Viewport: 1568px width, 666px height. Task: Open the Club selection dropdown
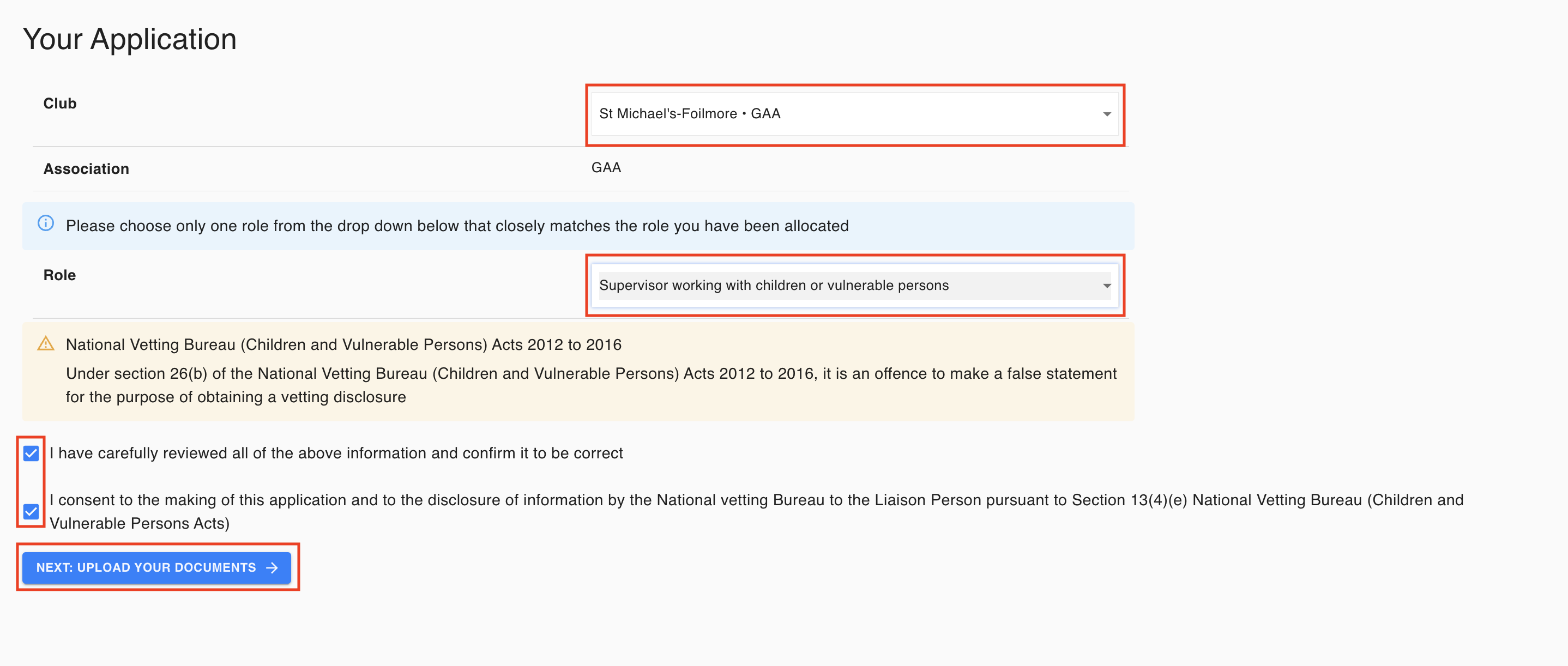[x=855, y=114]
